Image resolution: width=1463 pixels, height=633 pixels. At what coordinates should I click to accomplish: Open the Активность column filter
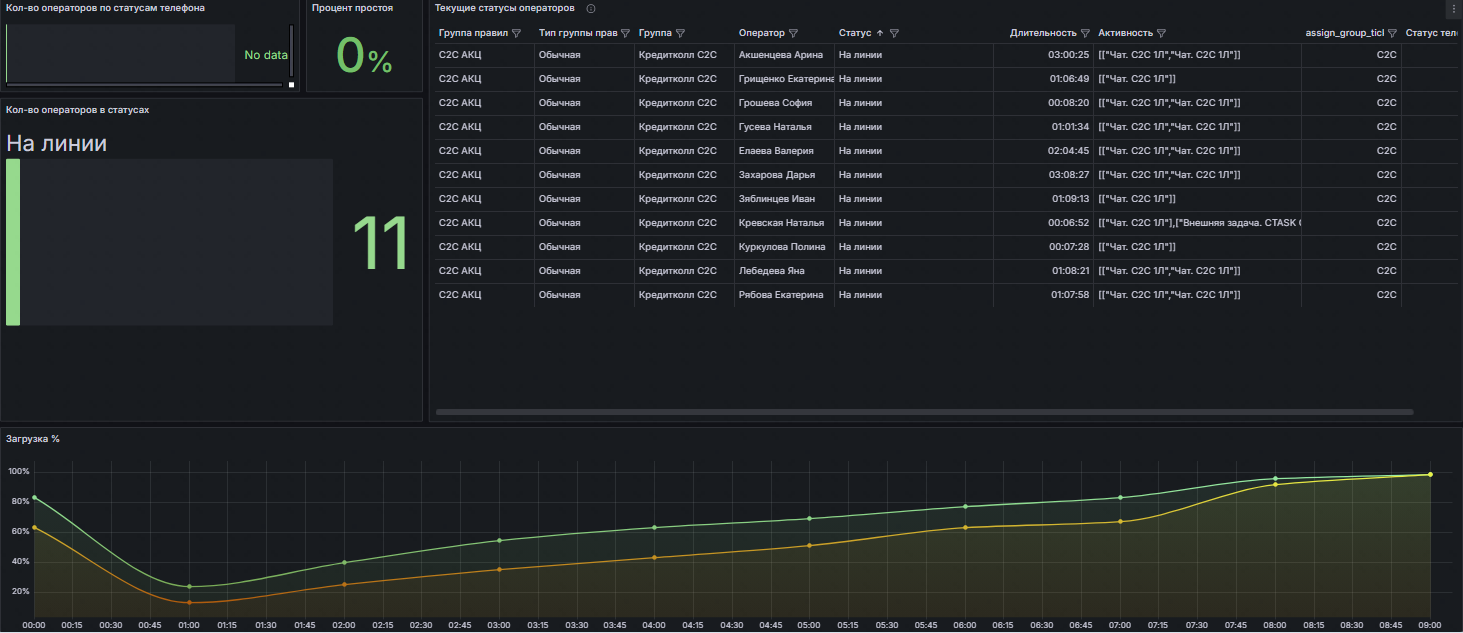1161,33
